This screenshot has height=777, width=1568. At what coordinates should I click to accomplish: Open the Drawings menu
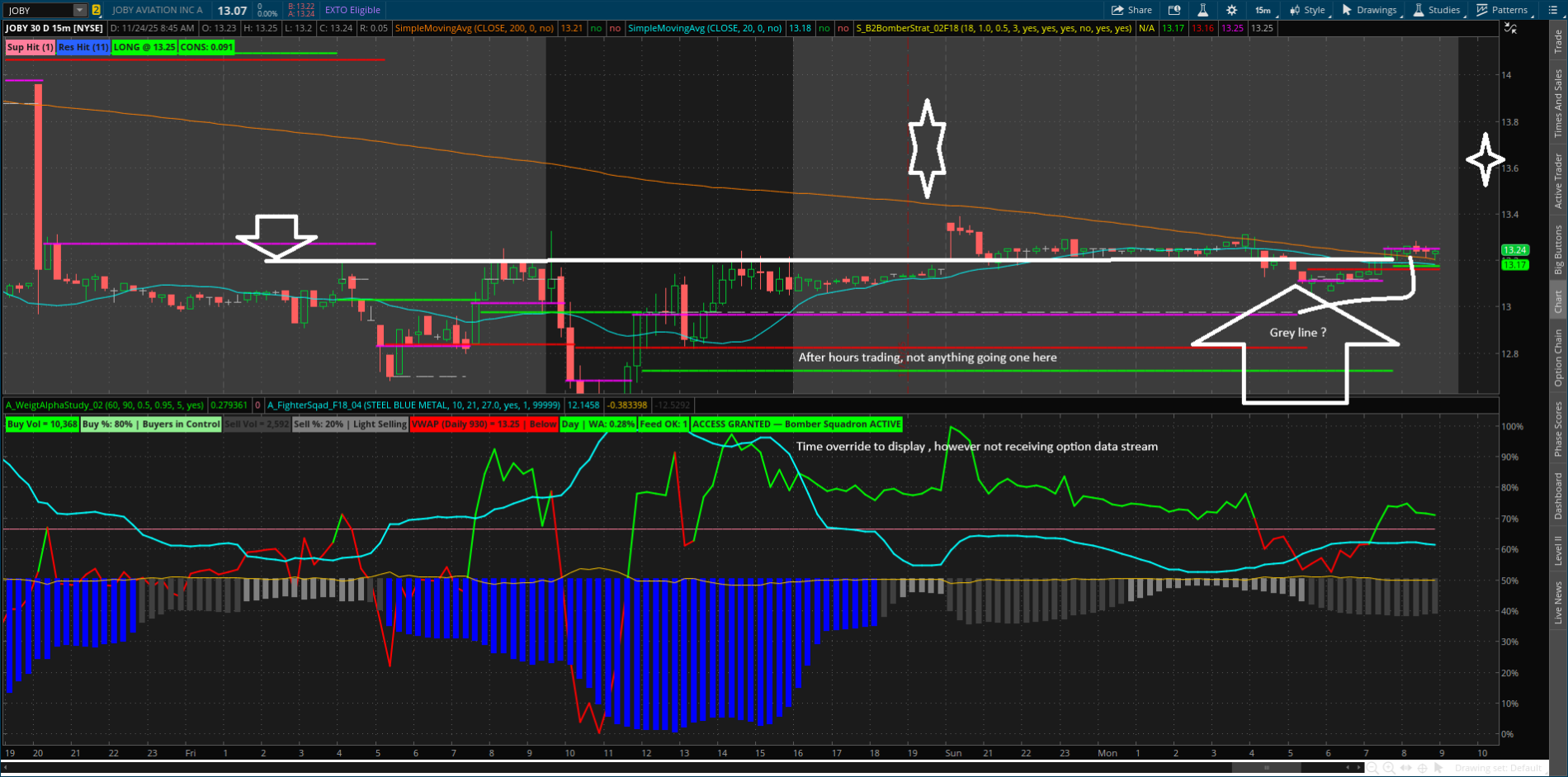(1369, 10)
